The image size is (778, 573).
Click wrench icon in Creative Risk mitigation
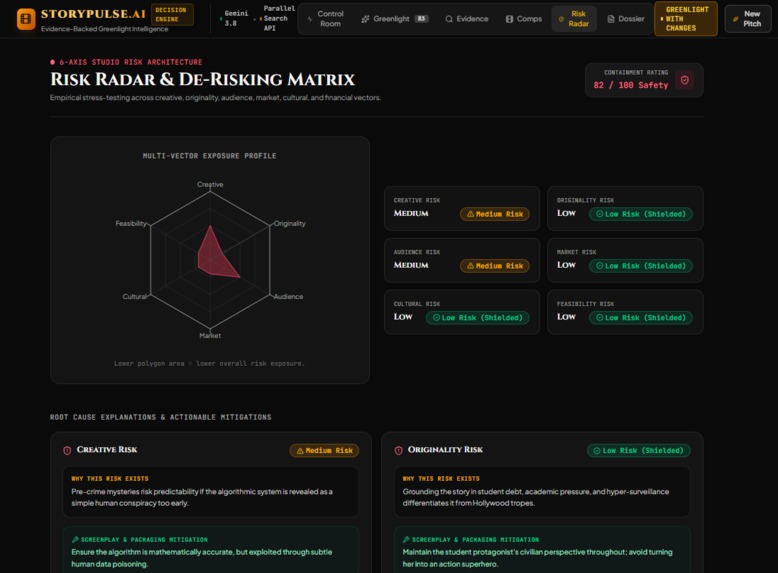click(75, 539)
